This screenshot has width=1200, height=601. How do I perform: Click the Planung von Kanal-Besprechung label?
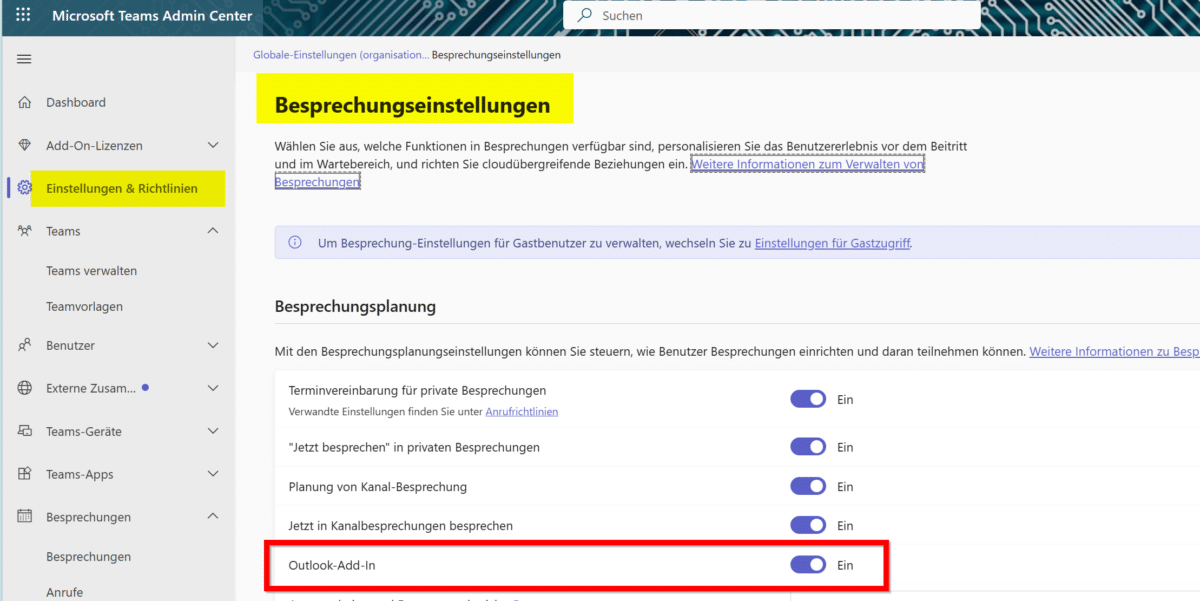(378, 486)
